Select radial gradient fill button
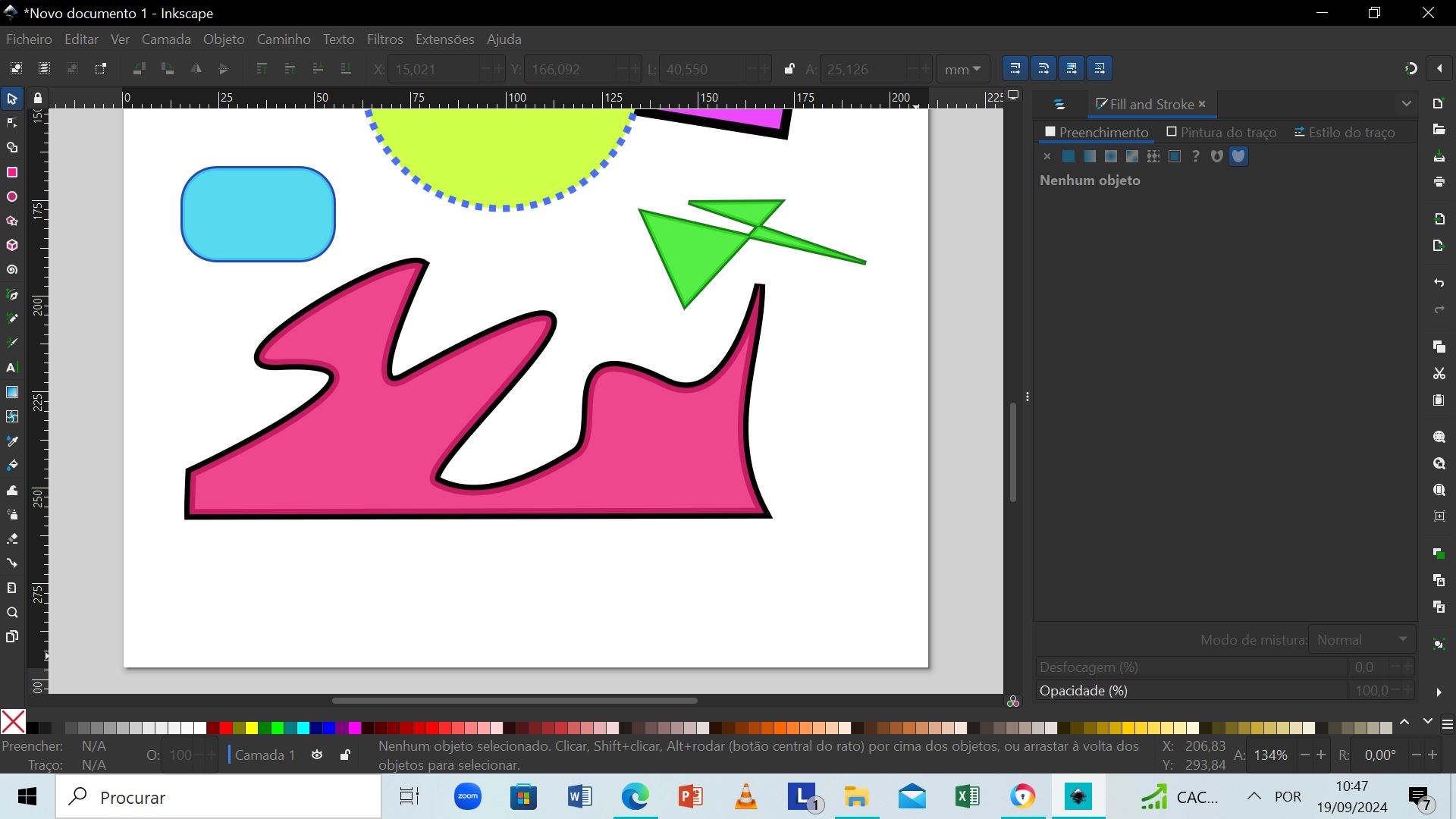This screenshot has height=819, width=1456. pyautogui.click(x=1111, y=156)
